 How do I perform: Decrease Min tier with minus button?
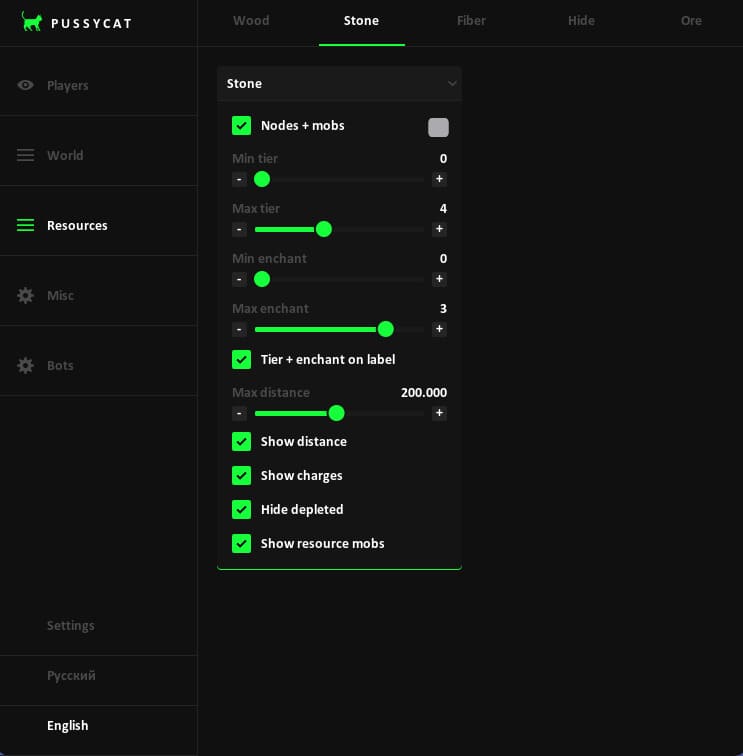[239, 179]
